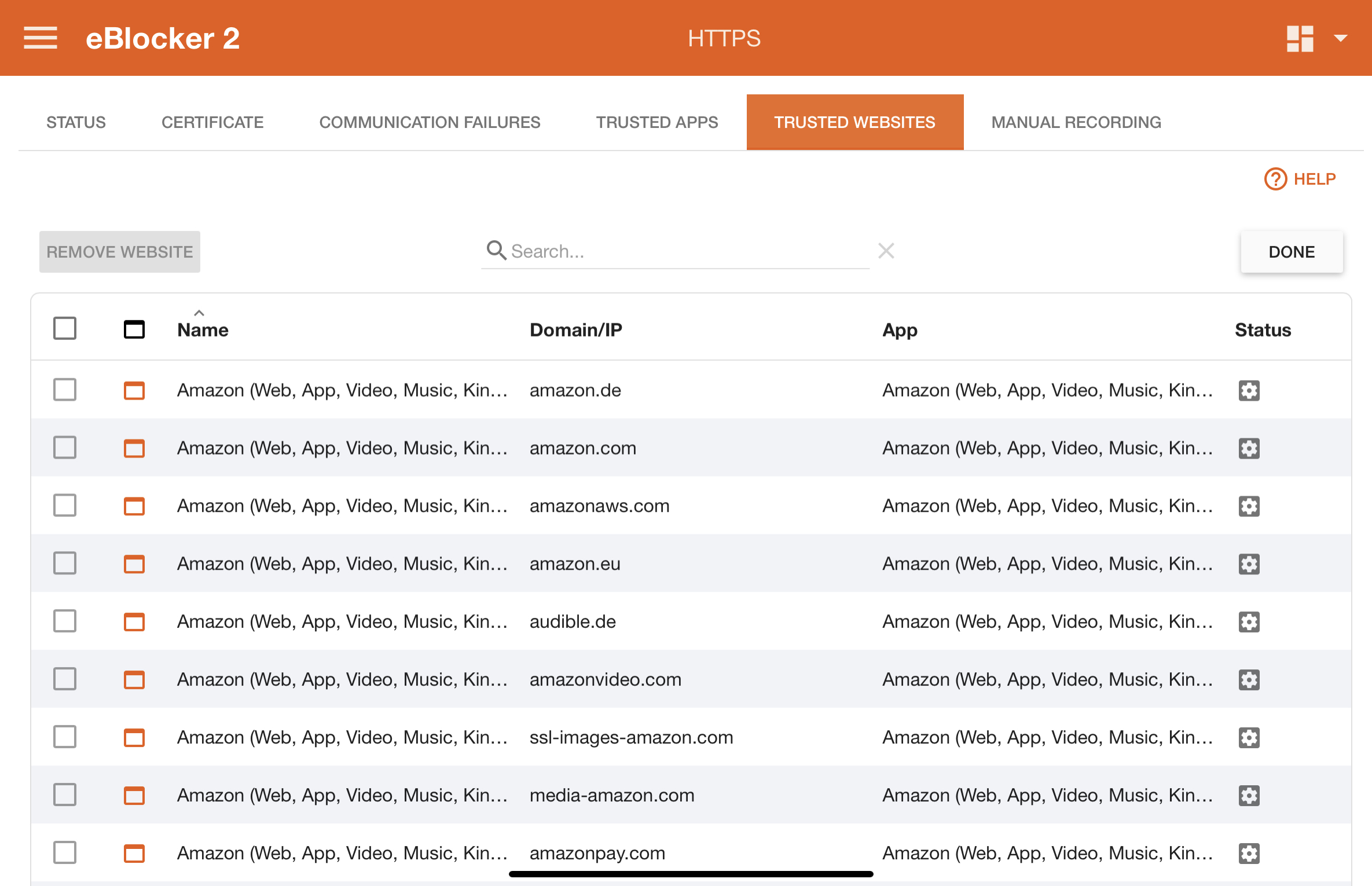
Task: Click the orange window icon for amazon.eu
Action: (134, 564)
